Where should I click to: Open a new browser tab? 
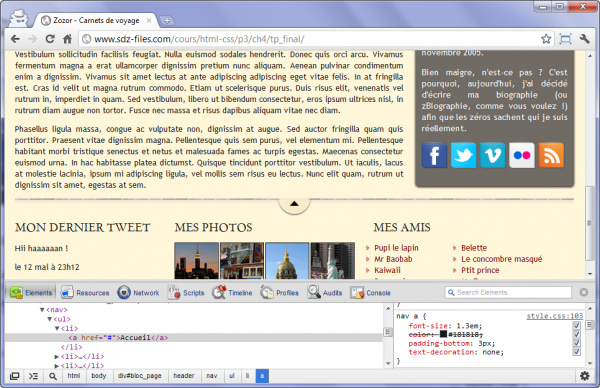tap(167, 21)
